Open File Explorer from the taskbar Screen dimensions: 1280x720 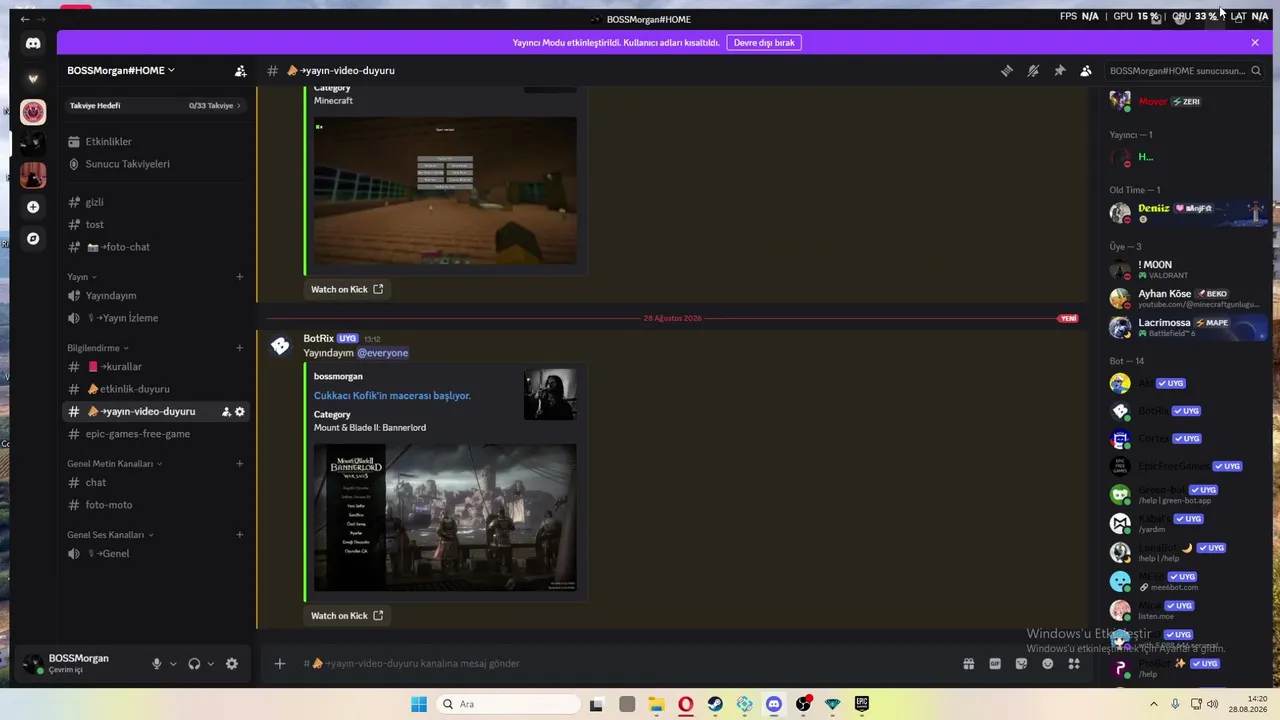point(656,704)
